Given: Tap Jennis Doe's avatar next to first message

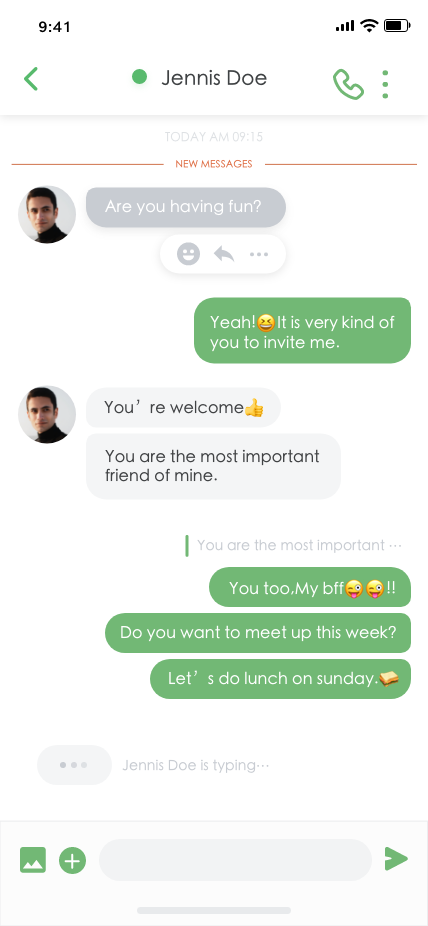Looking at the screenshot, I should coord(47,214).
